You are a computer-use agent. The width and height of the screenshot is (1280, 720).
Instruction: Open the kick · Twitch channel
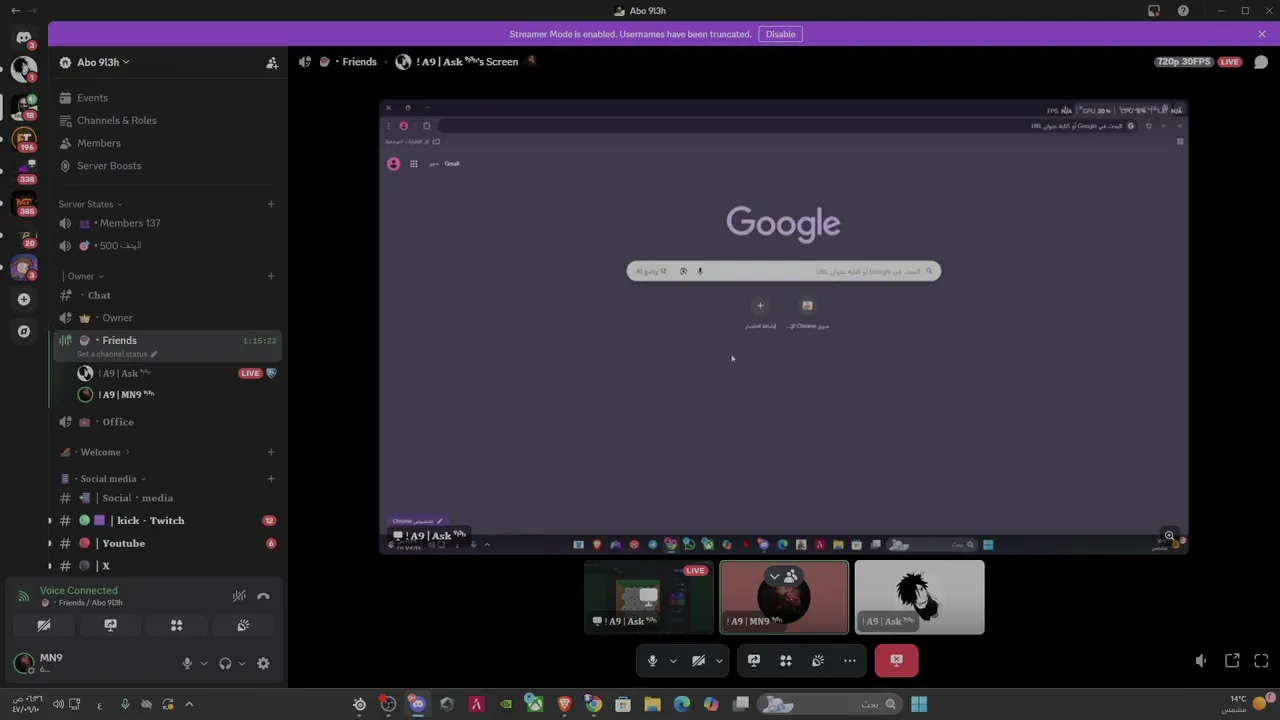[x=168, y=520]
